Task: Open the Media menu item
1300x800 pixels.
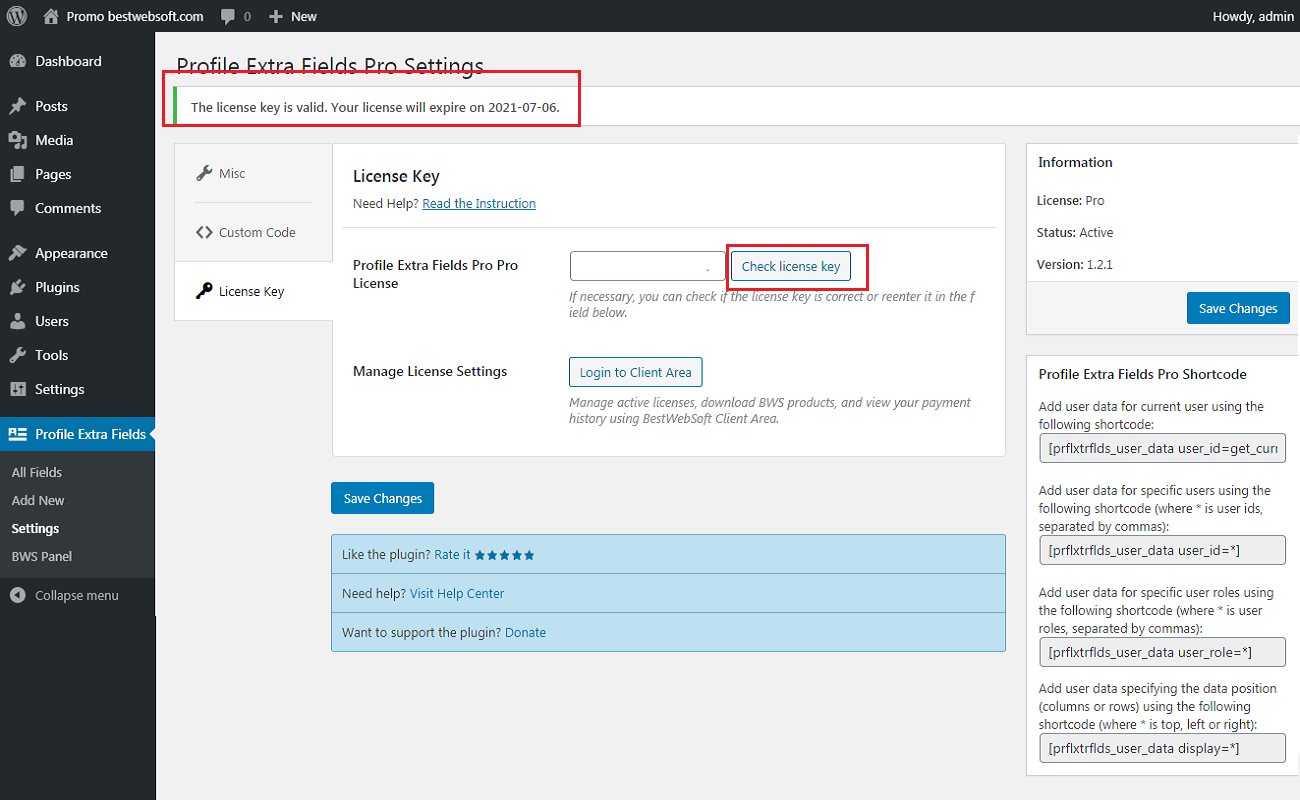Action: coord(77,140)
